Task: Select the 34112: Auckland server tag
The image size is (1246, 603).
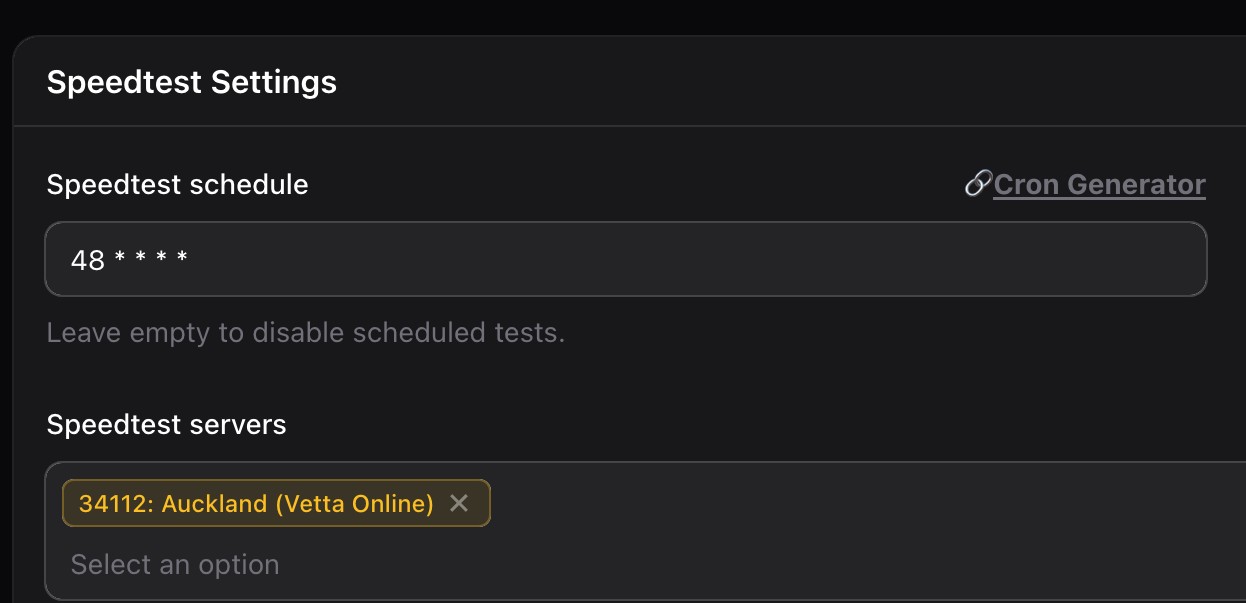Action: coord(256,503)
